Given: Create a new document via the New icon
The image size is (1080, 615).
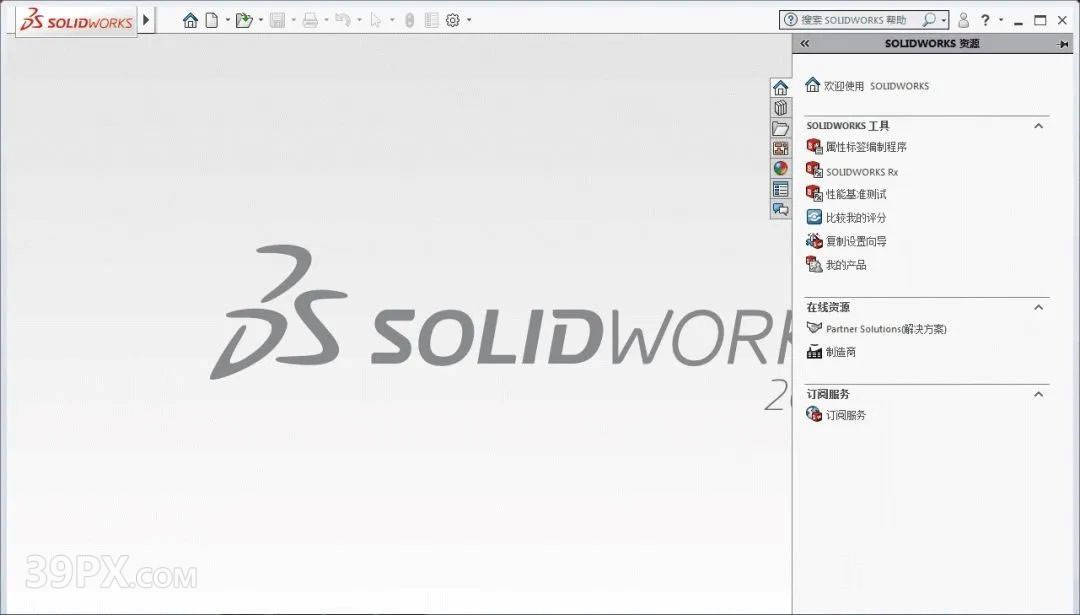Looking at the screenshot, I should tap(212, 20).
